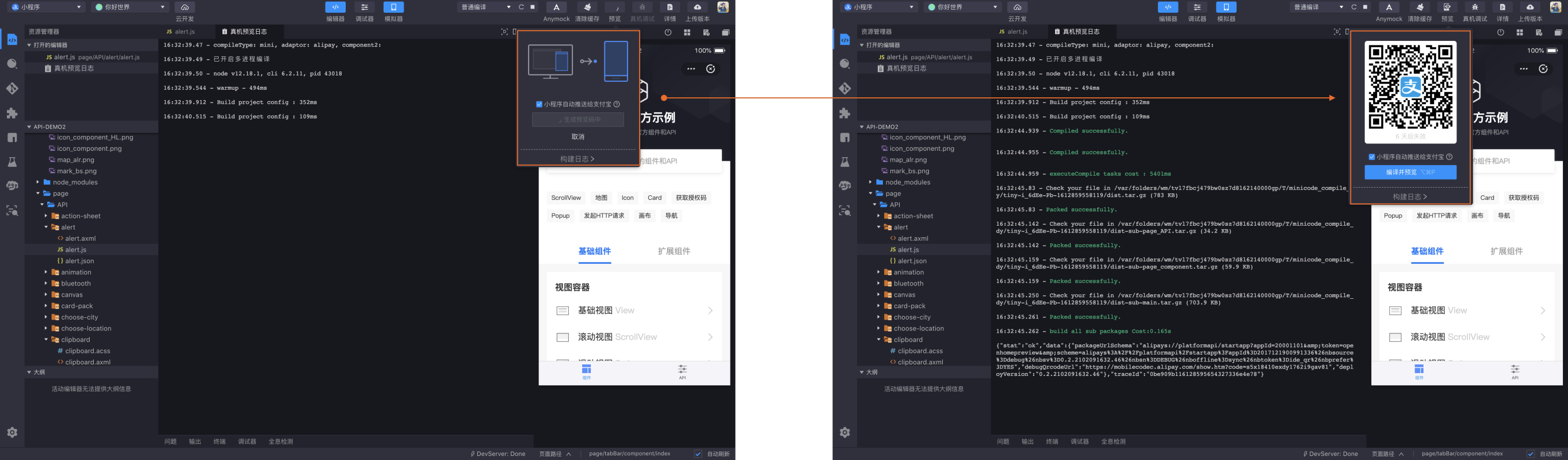Click 云开发 cloud icon in right window

1017,7
